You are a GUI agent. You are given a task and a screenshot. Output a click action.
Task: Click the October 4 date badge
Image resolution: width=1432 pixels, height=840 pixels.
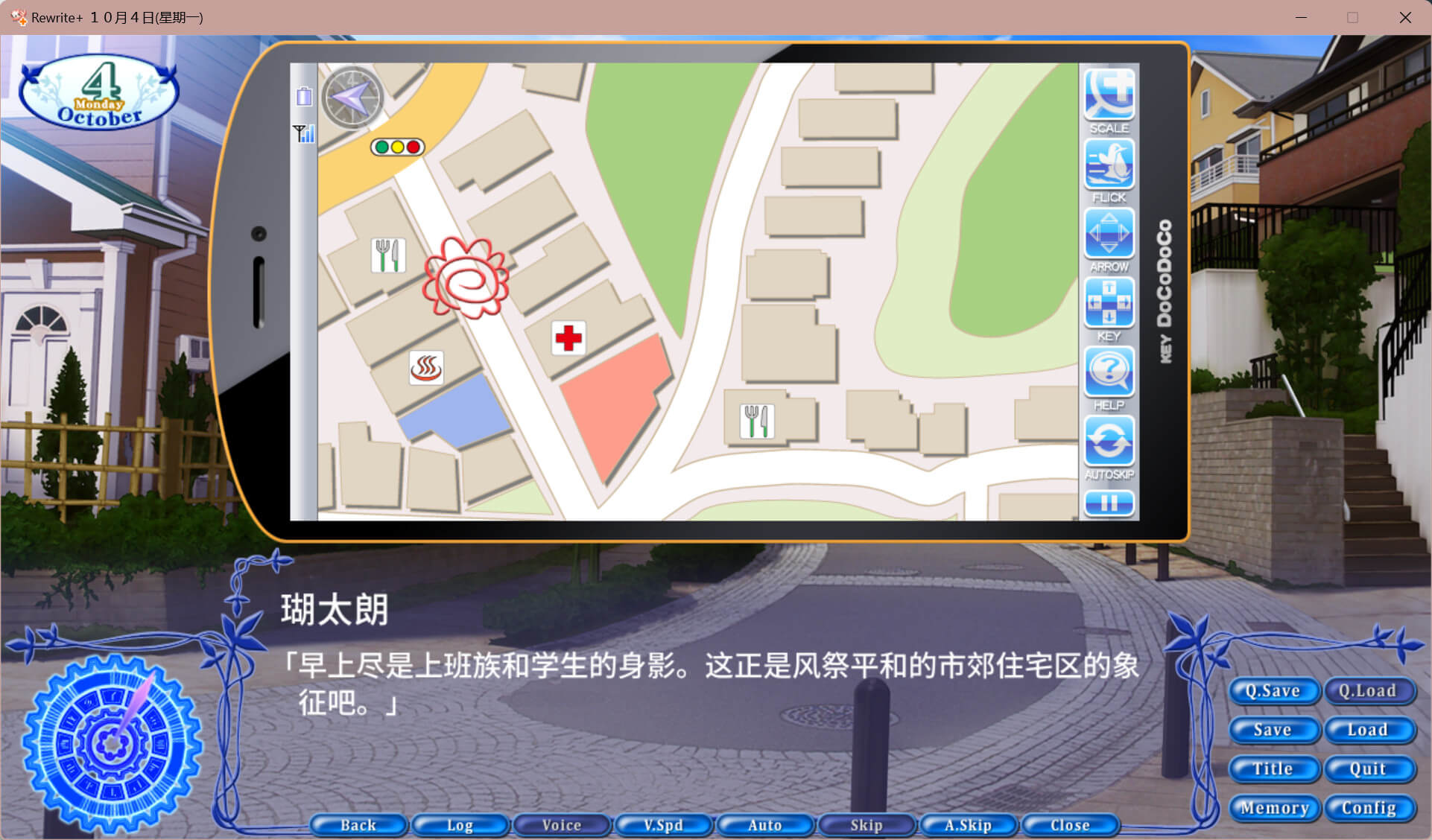(x=99, y=92)
